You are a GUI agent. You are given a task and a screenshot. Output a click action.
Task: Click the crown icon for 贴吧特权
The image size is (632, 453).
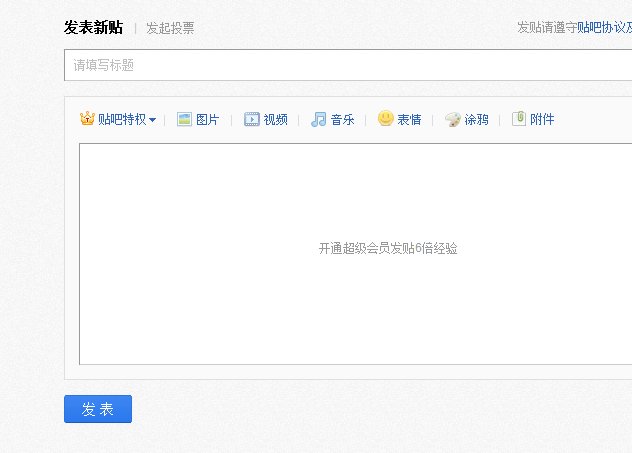click(x=87, y=118)
